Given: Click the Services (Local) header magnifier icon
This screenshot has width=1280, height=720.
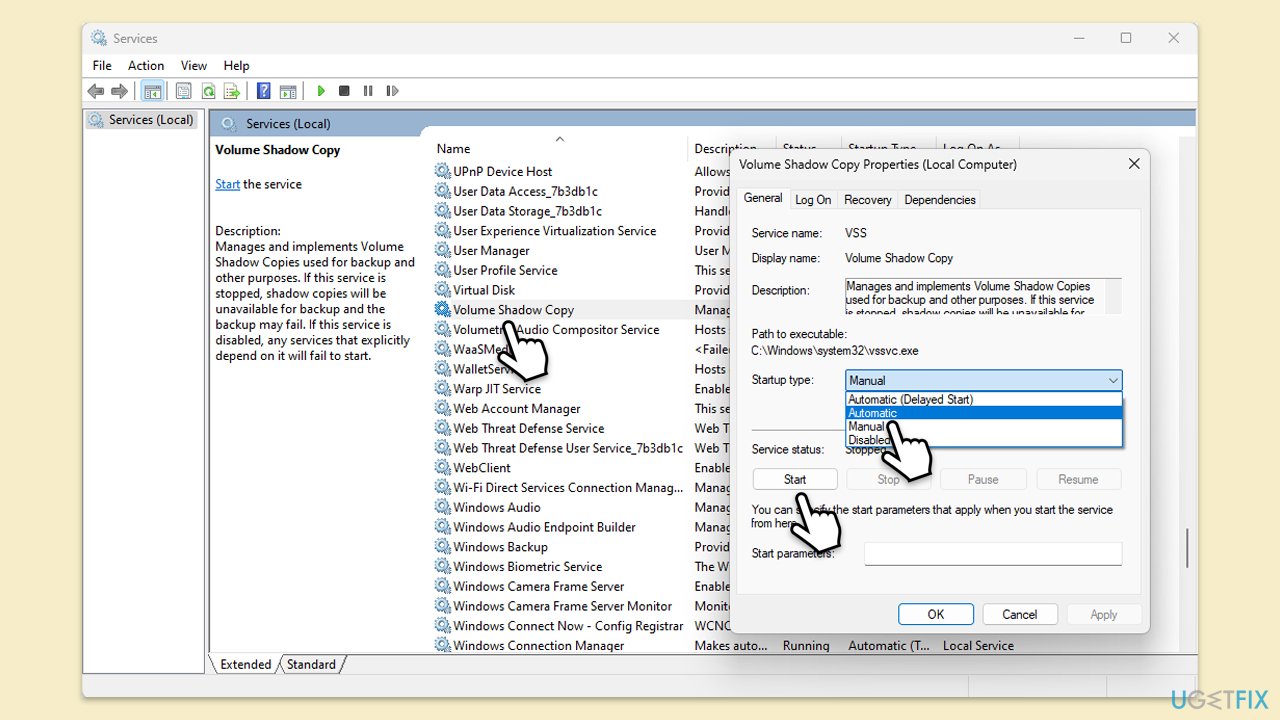Looking at the screenshot, I should pos(229,124).
